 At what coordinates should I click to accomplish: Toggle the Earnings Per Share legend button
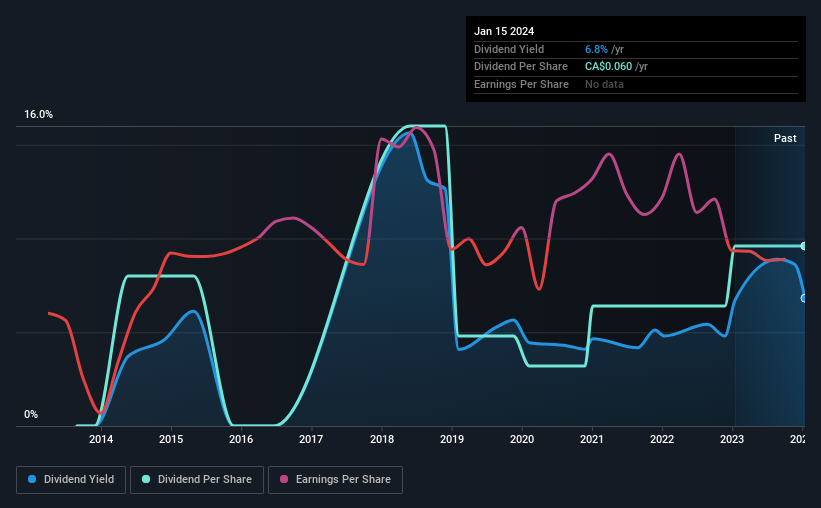pyautogui.click(x=335, y=480)
